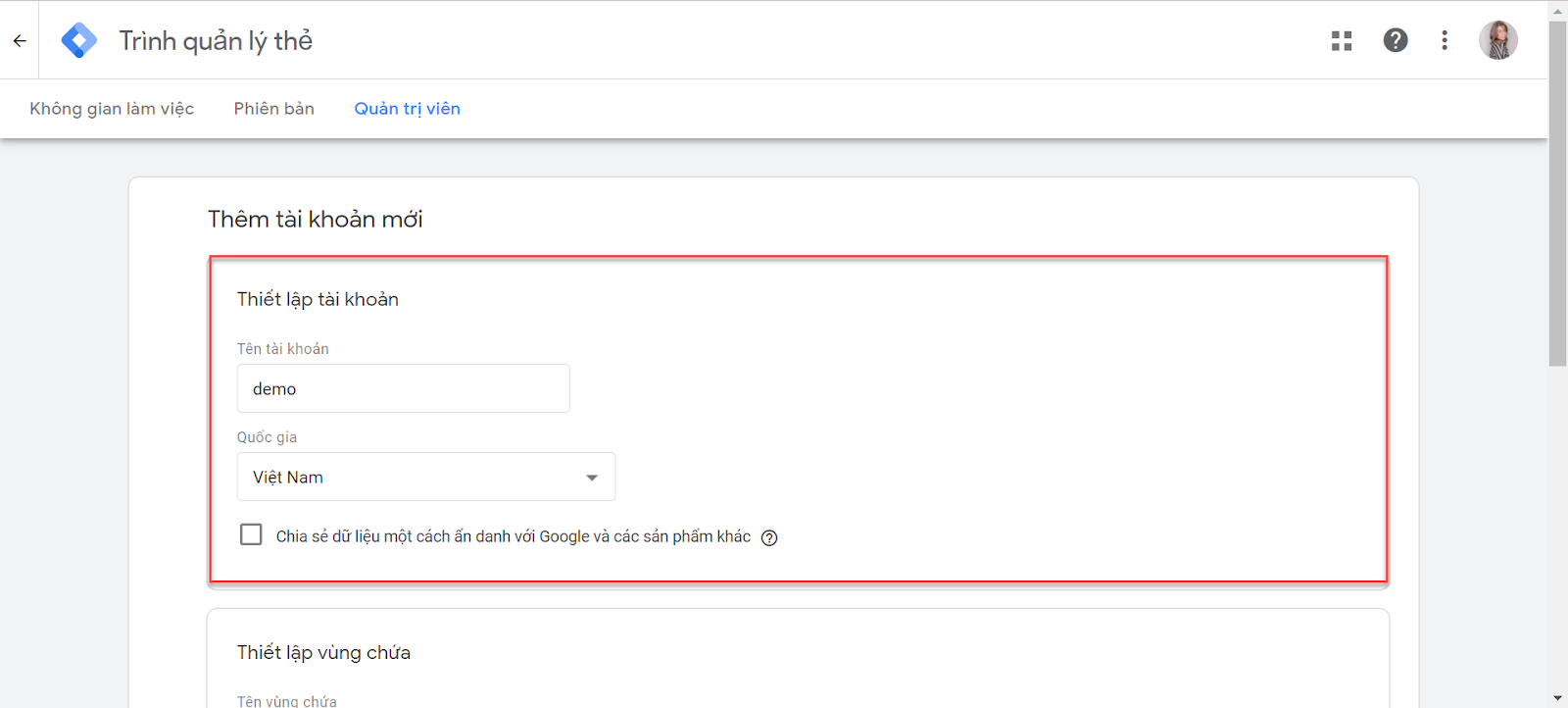Open the three-dot more options menu
This screenshot has width=1568, height=708.
[x=1445, y=40]
